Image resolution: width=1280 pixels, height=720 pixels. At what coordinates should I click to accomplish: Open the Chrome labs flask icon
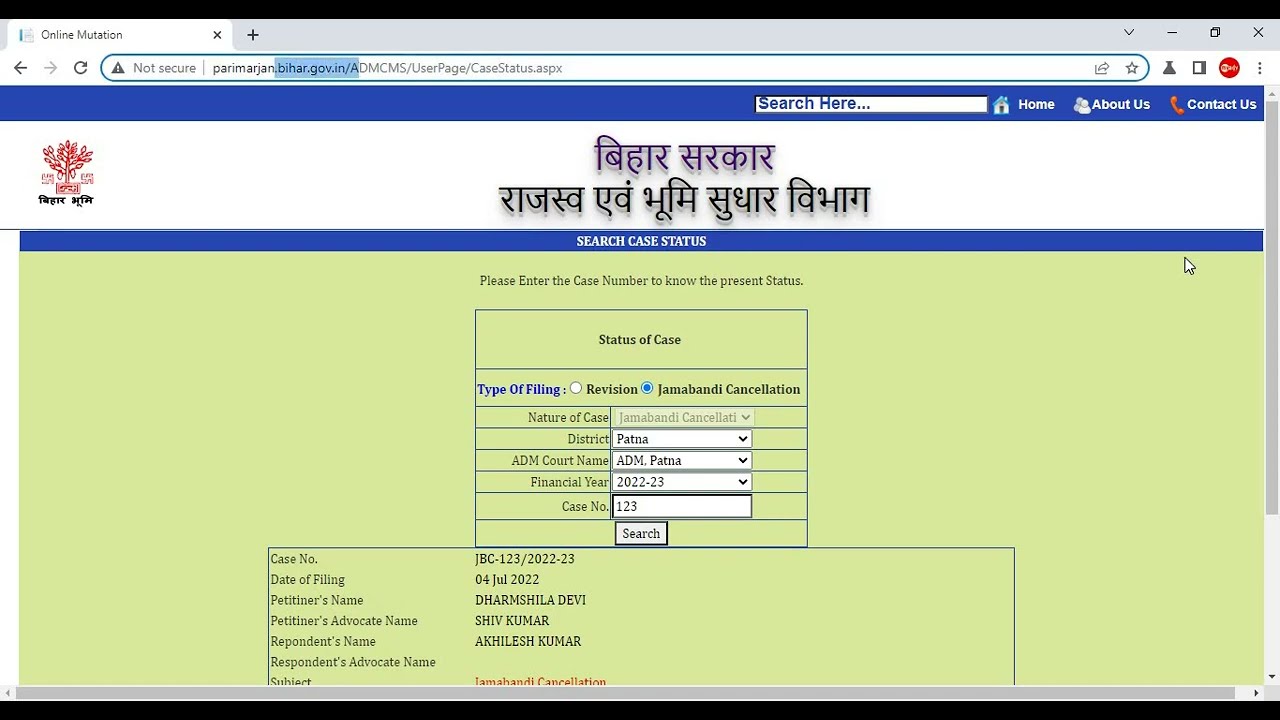pos(1169,68)
